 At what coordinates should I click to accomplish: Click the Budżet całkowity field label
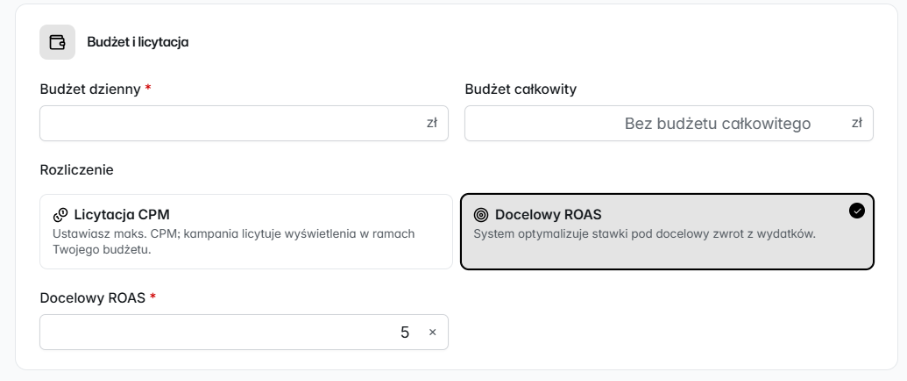[521, 90]
